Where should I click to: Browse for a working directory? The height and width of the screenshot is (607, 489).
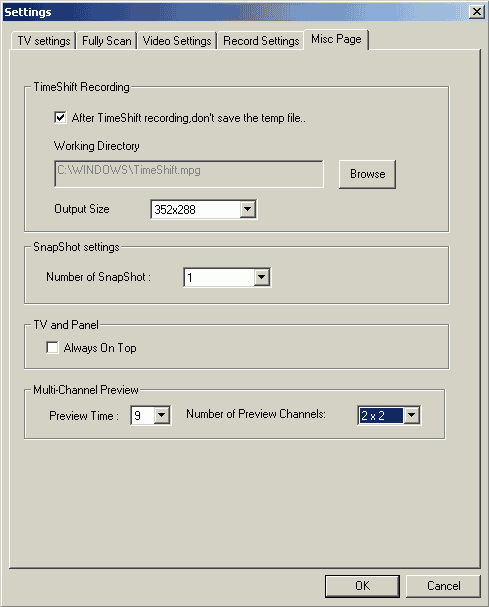(367, 174)
